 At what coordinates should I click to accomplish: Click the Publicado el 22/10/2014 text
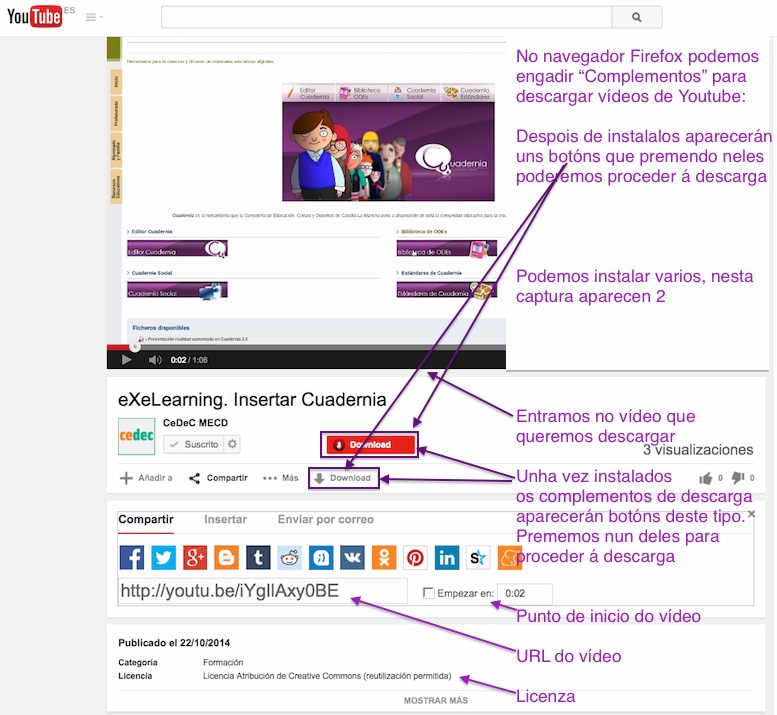(x=174, y=643)
